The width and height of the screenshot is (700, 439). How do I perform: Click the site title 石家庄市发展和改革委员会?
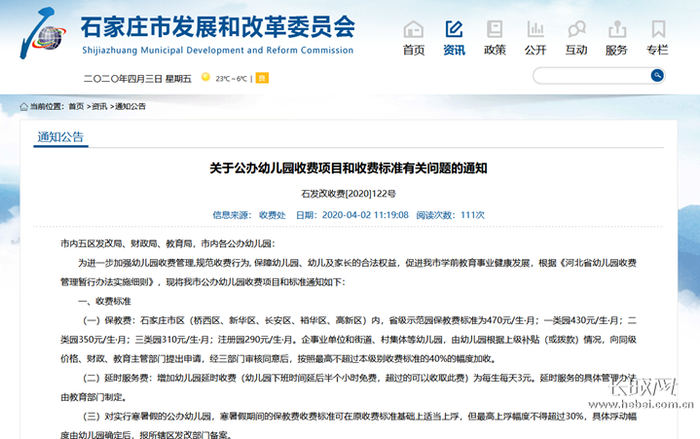click(218, 27)
